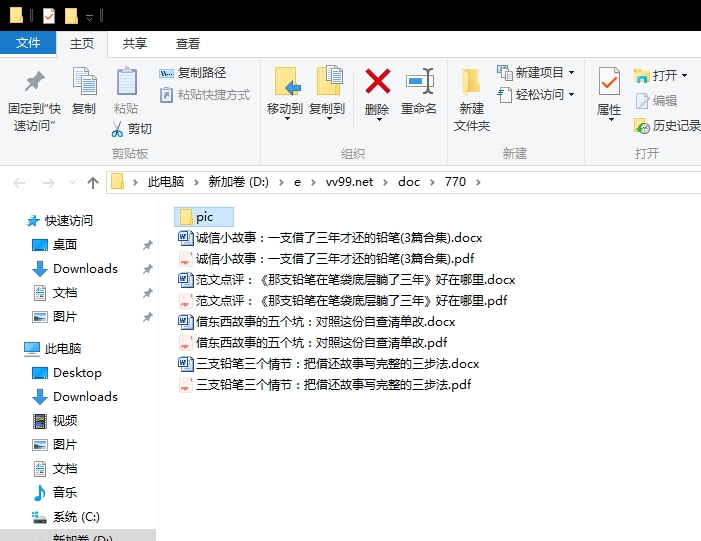Click the Copy to (复制到) icon

pos(328,81)
